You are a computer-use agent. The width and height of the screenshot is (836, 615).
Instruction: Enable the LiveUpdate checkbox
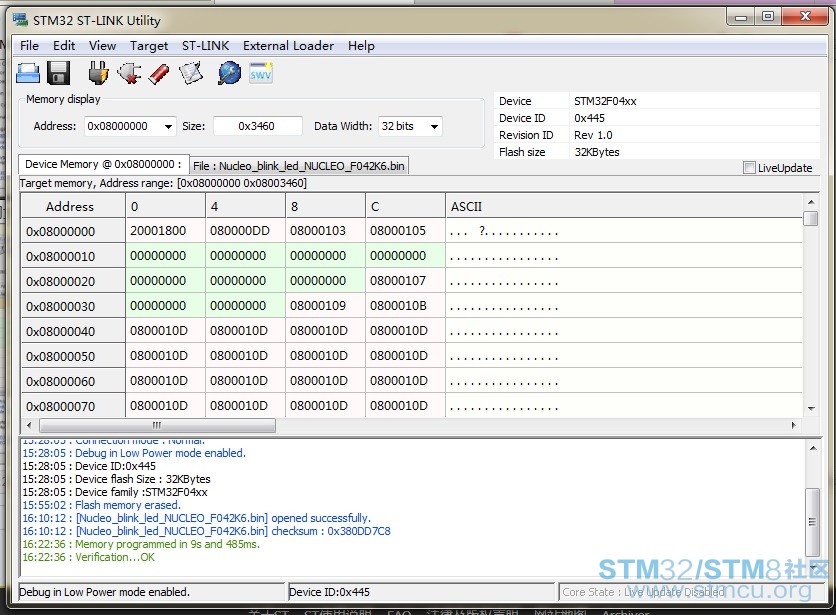tap(749, 168)
